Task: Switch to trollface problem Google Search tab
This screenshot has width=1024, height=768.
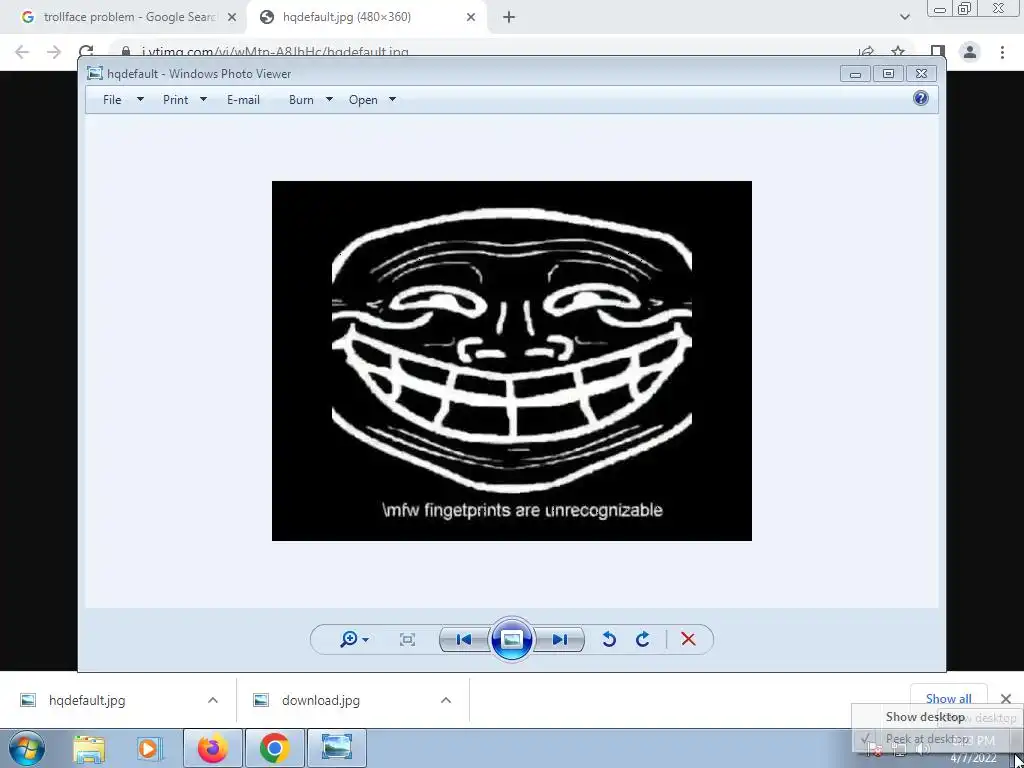Action: pos(123,17)
